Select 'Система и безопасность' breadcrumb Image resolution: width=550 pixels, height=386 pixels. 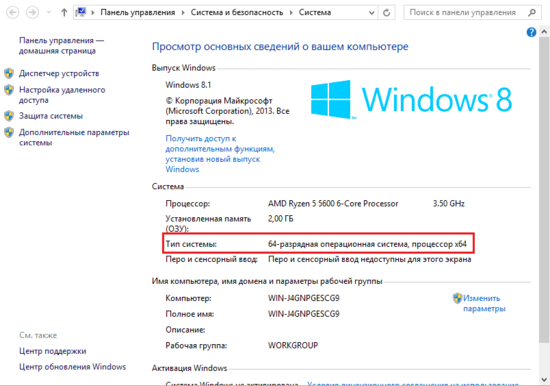pyautogui.click(x=237, y=12)
